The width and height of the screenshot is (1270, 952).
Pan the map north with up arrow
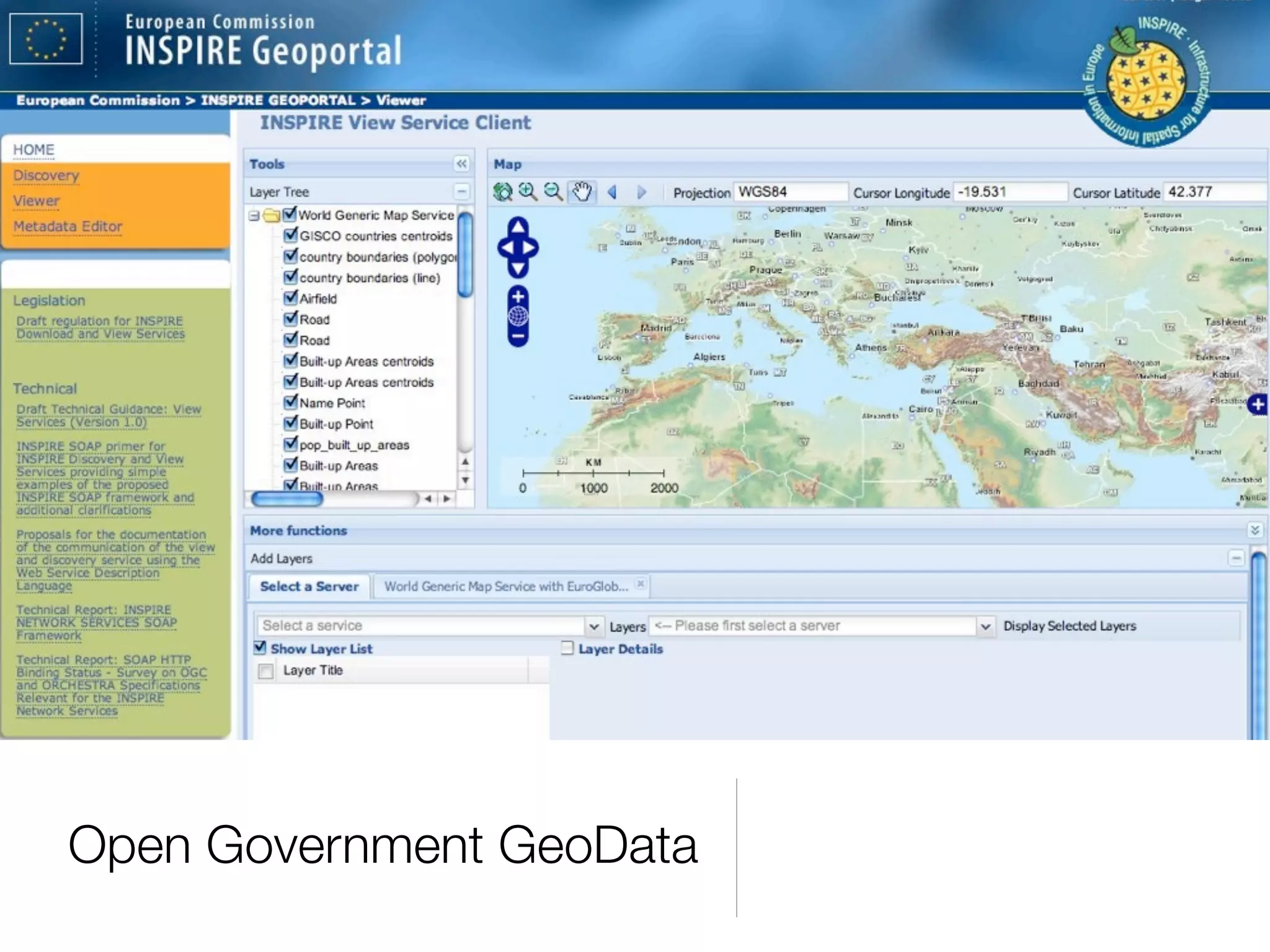click(x=518, y=227)
